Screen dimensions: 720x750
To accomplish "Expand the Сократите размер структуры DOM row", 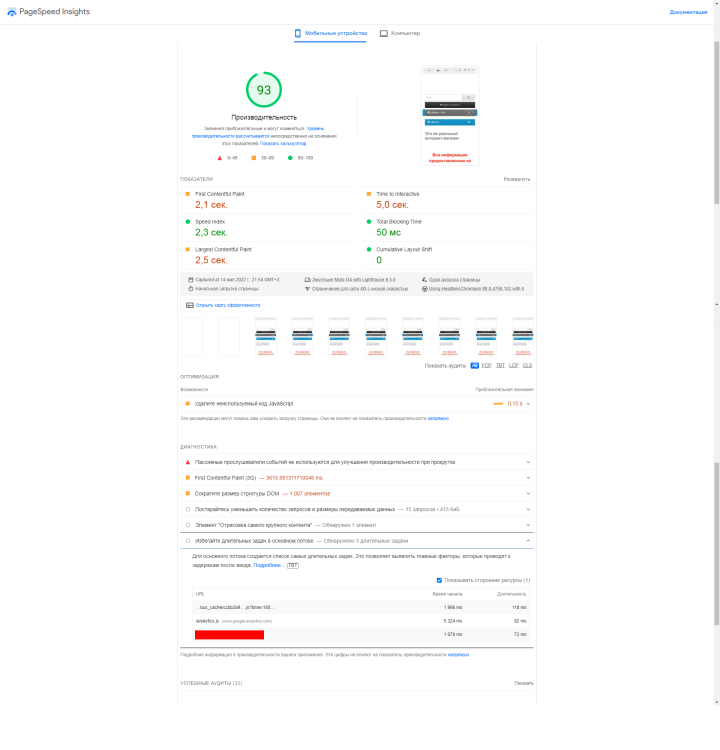I will pos(528,493).
